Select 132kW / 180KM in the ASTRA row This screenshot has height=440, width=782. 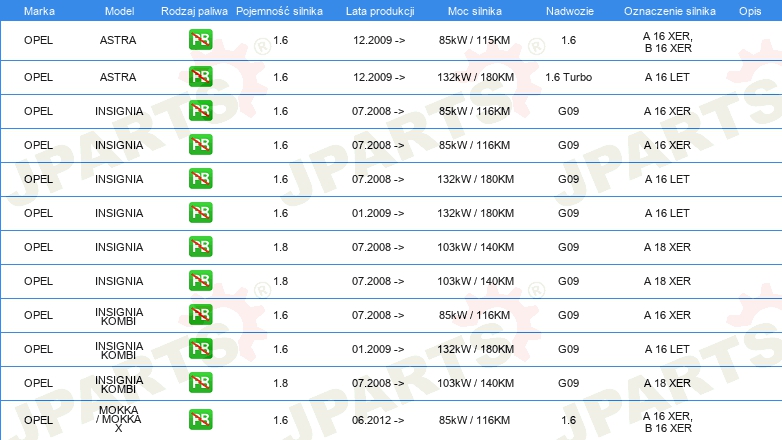tap(475, 77)
